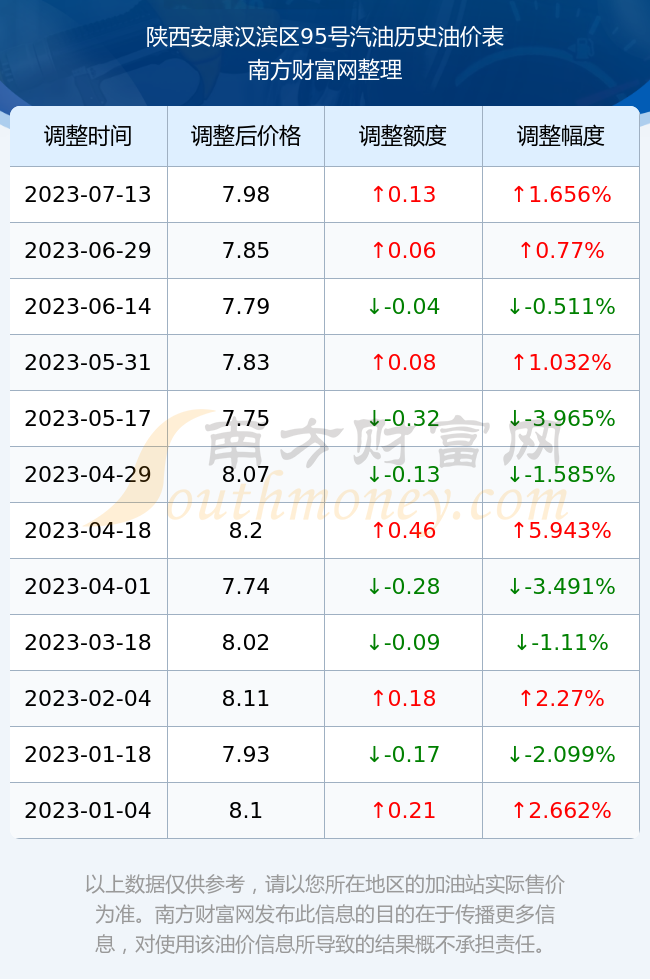Click the 8.07 price cell
Screen dimensions: 650x980
click(x=246, y=474)
